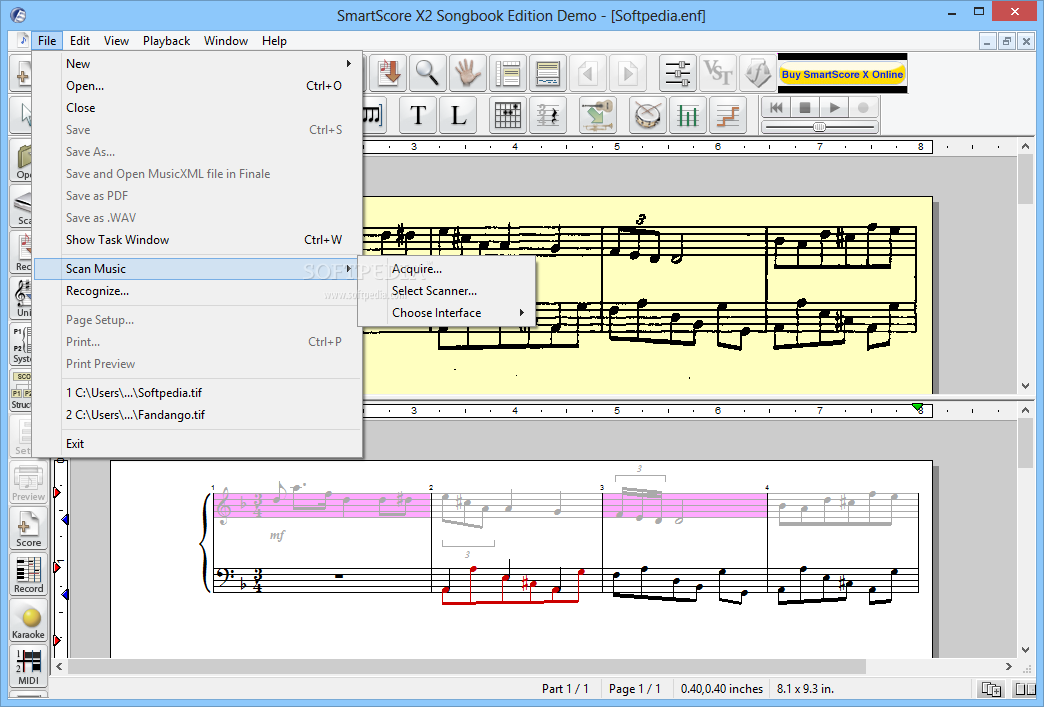Click the tempo slider handle
The image size is (1044, 707).
coord(820,126)
